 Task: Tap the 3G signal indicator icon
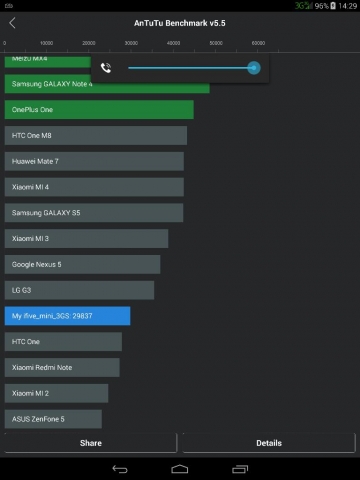click(x=304, y=6)
